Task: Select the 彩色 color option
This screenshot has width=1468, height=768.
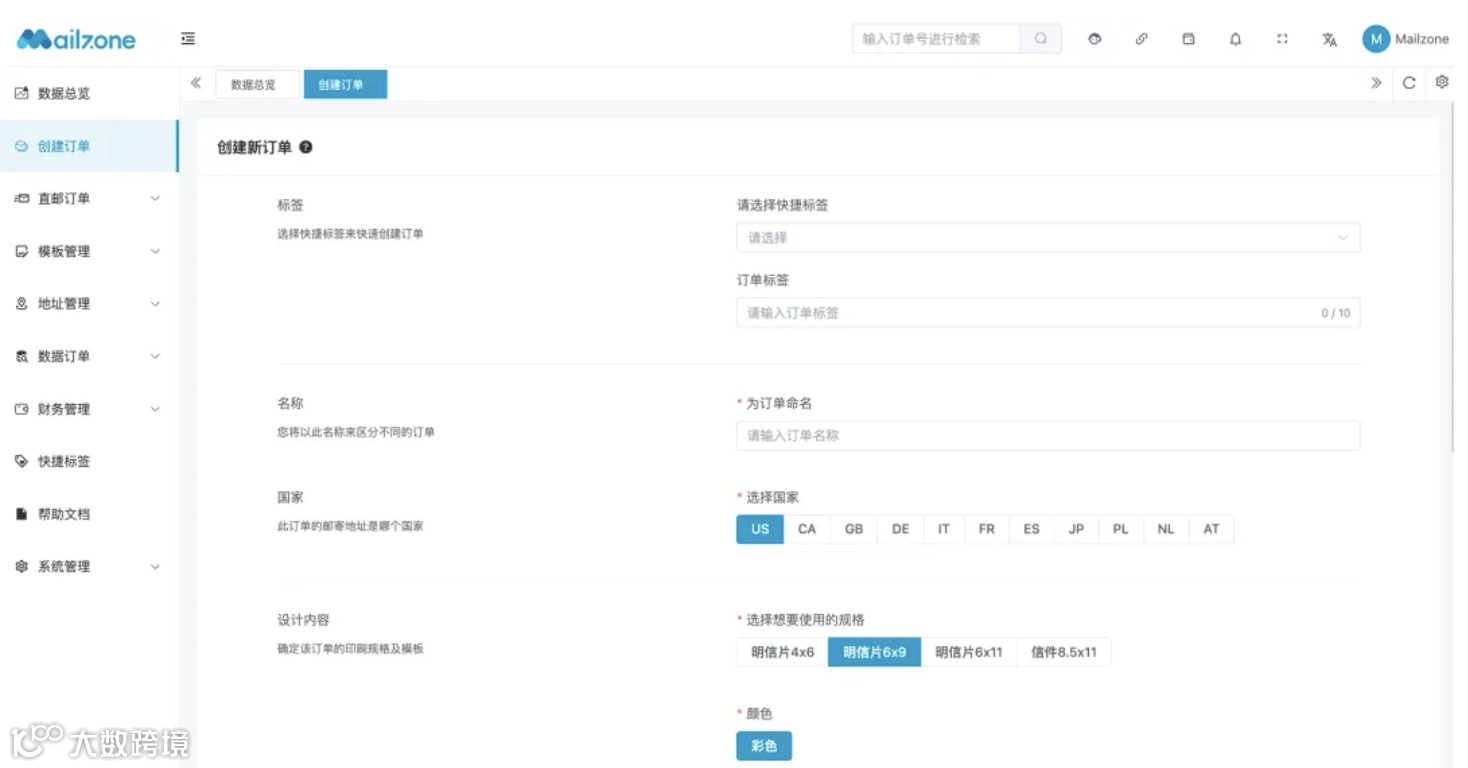Action: click(x=763, y=745)
